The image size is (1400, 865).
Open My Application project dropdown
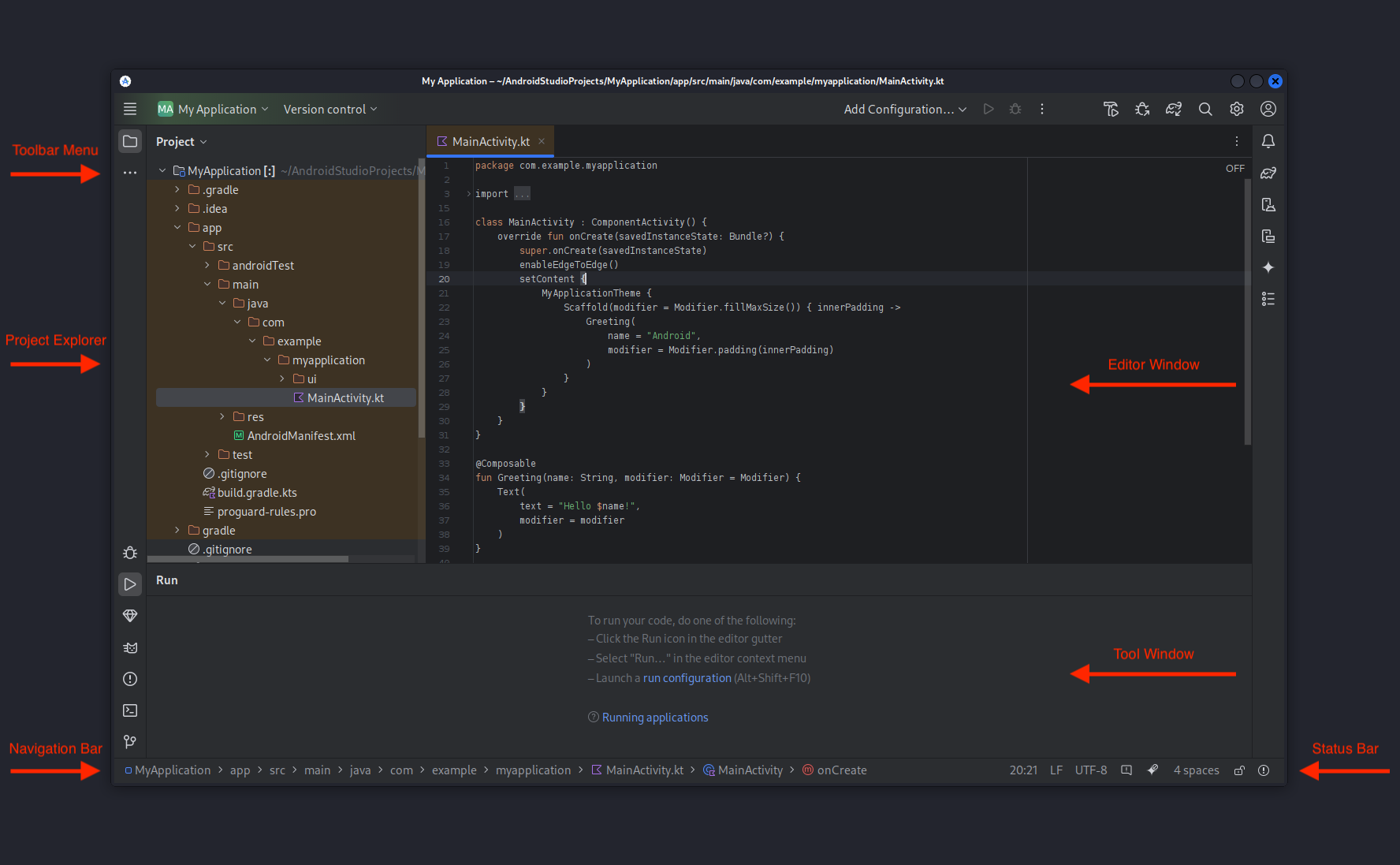tap(213, 109)
